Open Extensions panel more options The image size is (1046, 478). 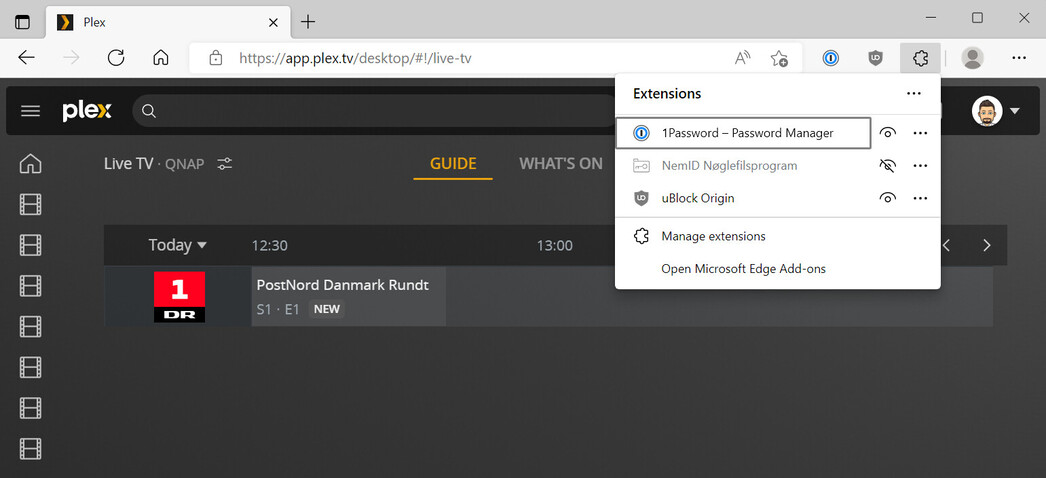[x=914, y=93]
